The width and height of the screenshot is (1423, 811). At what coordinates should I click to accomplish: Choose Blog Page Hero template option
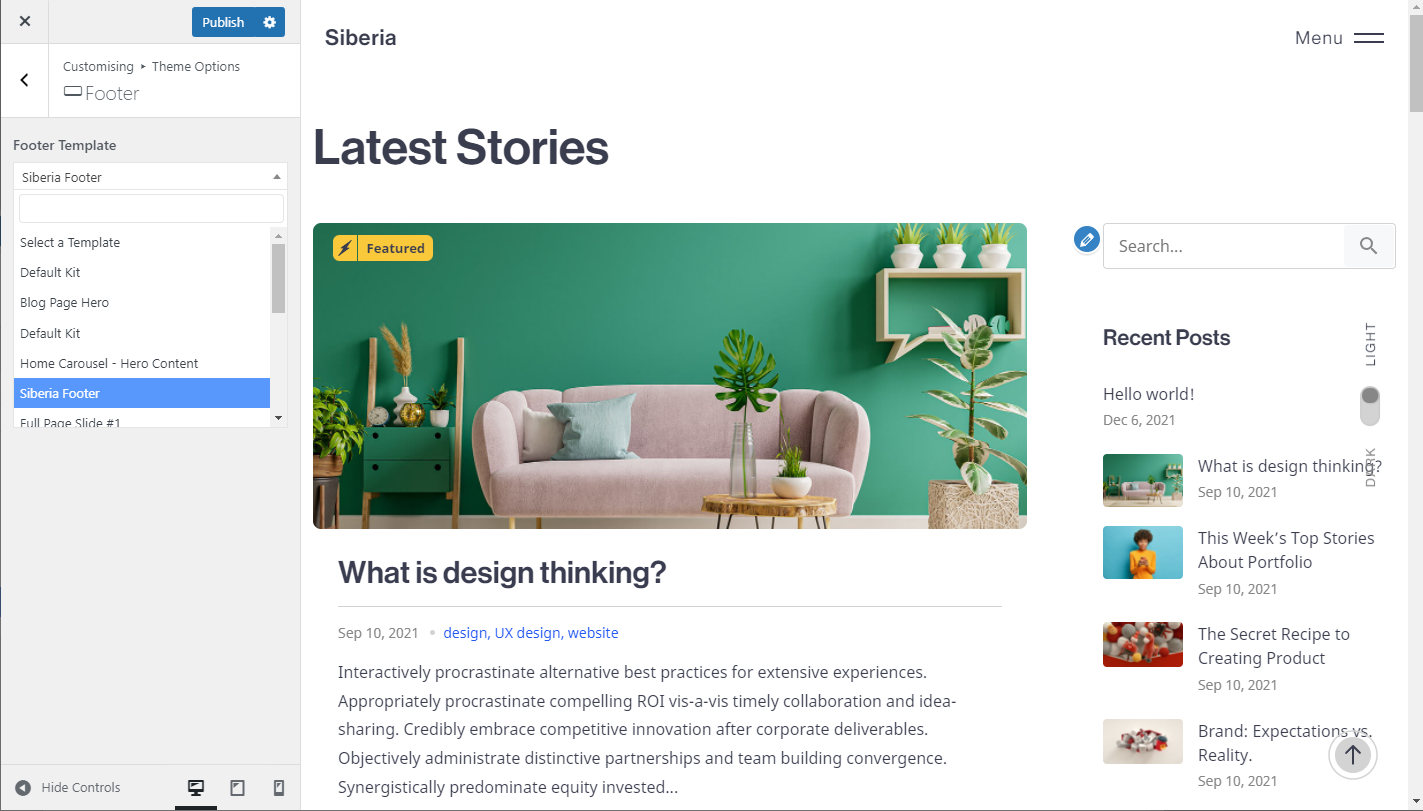click(142, 302)
